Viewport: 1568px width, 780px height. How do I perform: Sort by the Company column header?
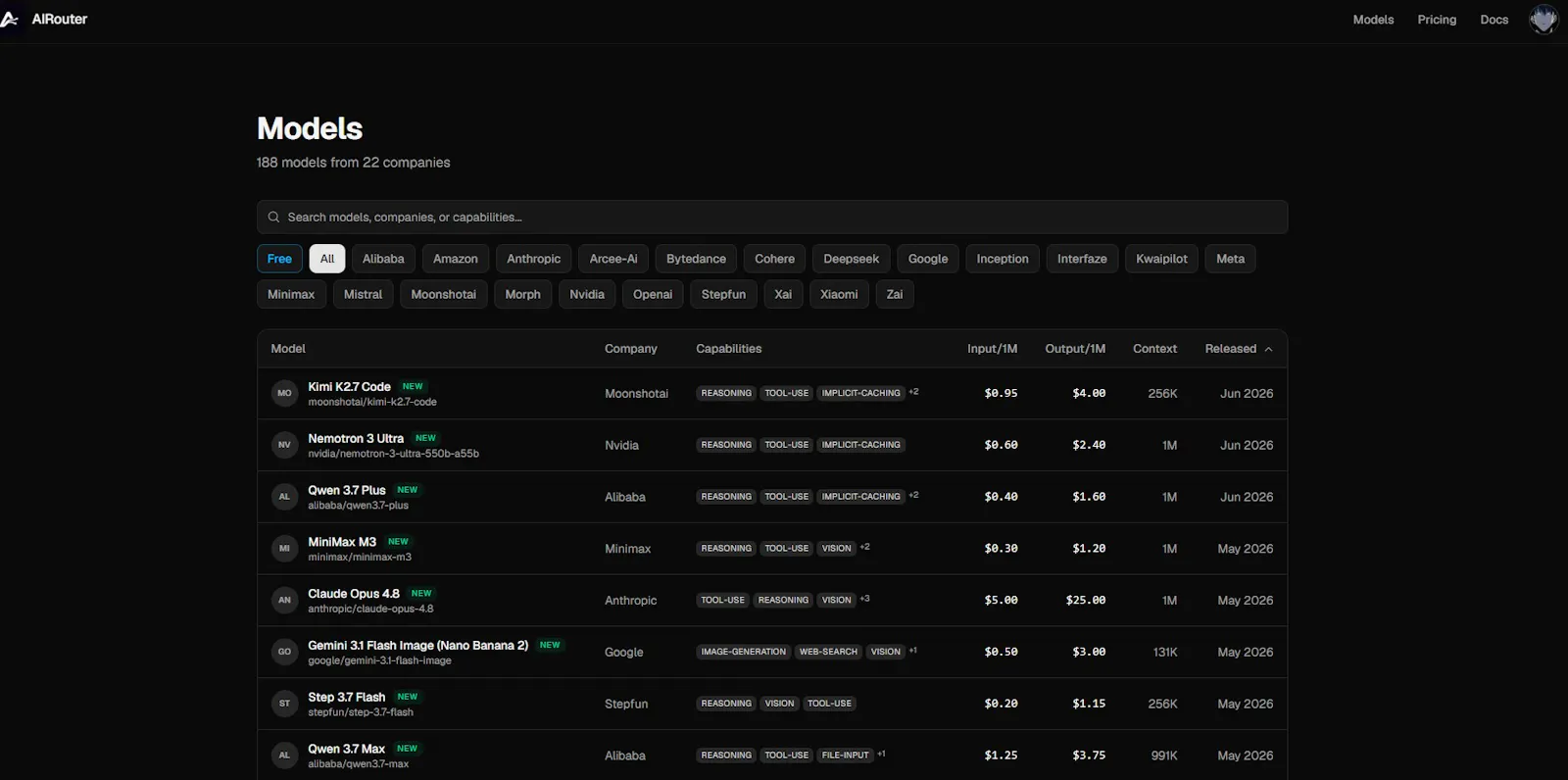coord(630,349)
